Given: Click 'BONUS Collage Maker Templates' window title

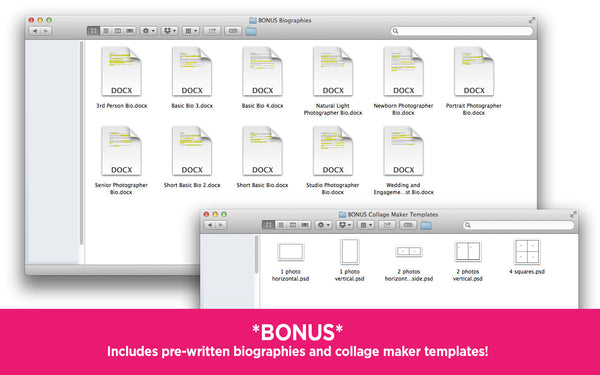Looking at the screenshot, I should pyautogui.click(x=393, y=215).
